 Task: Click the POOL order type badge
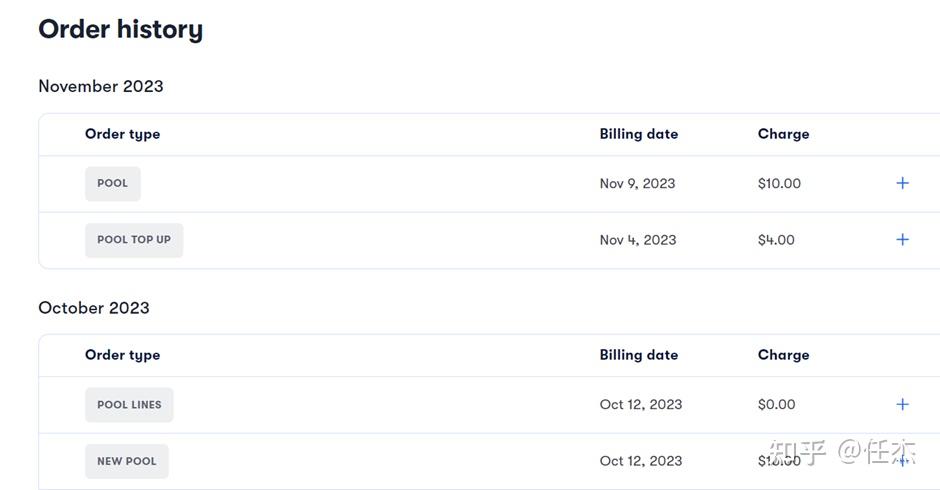coord(112,184)
